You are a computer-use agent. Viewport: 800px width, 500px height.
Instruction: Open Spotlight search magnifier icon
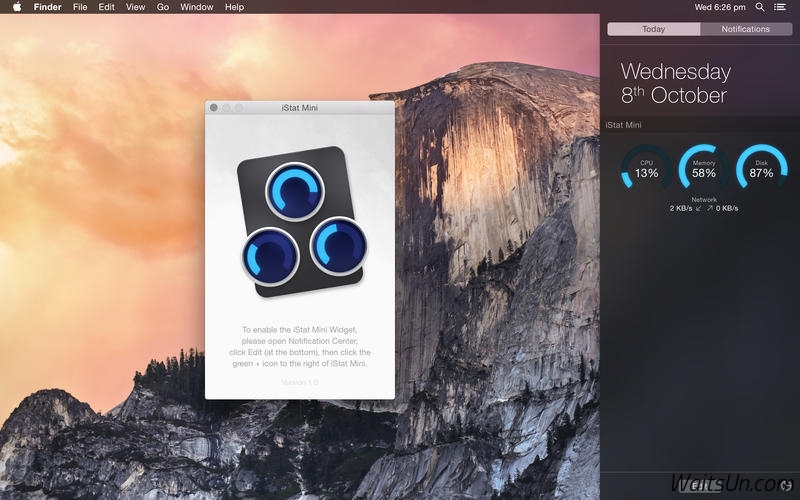[760, 7]
